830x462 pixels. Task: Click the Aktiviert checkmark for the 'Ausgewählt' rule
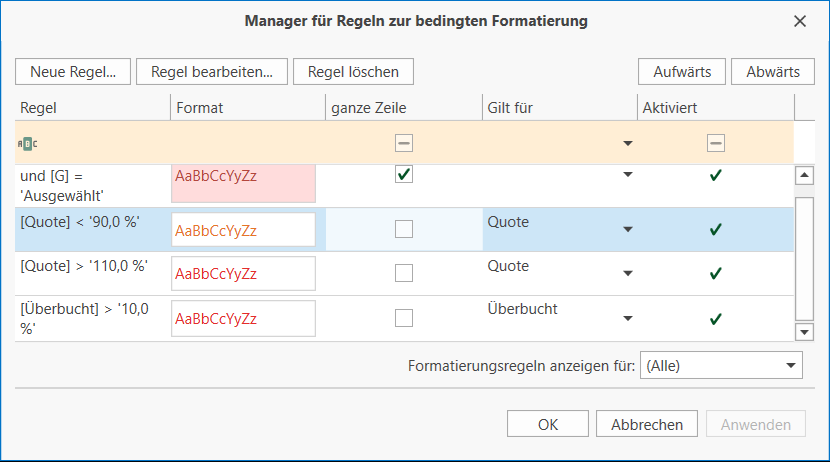click(715, 176)
